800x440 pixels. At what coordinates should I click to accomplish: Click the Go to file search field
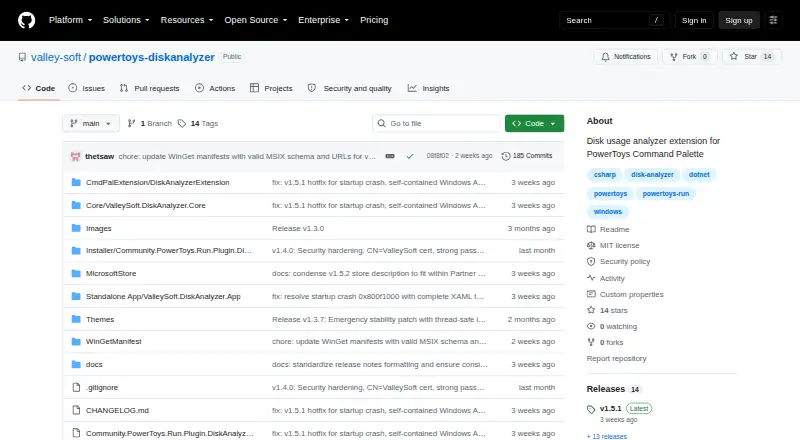(437, 124)
